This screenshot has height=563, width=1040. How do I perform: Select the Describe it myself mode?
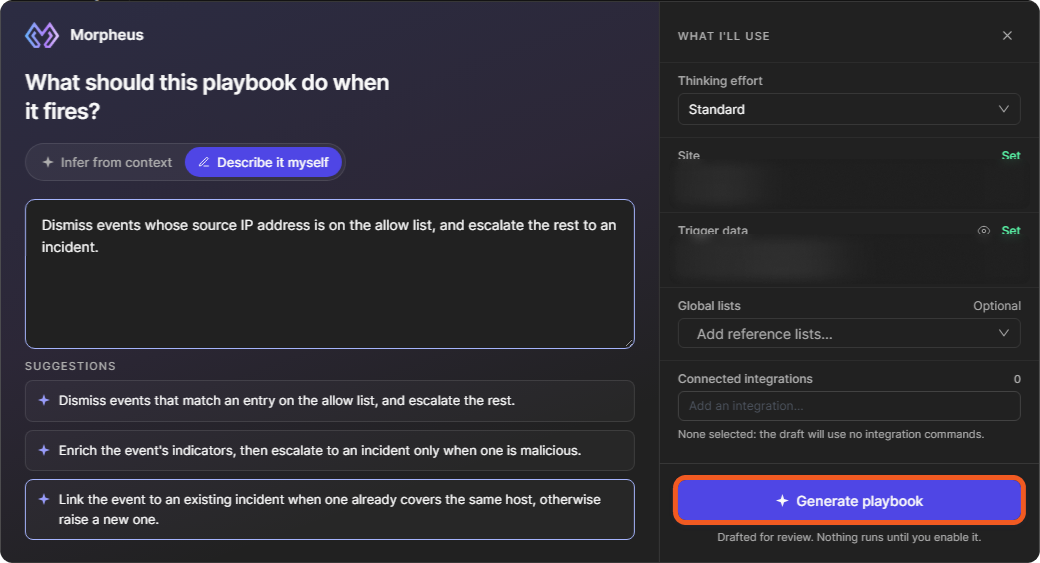[263, 162]
